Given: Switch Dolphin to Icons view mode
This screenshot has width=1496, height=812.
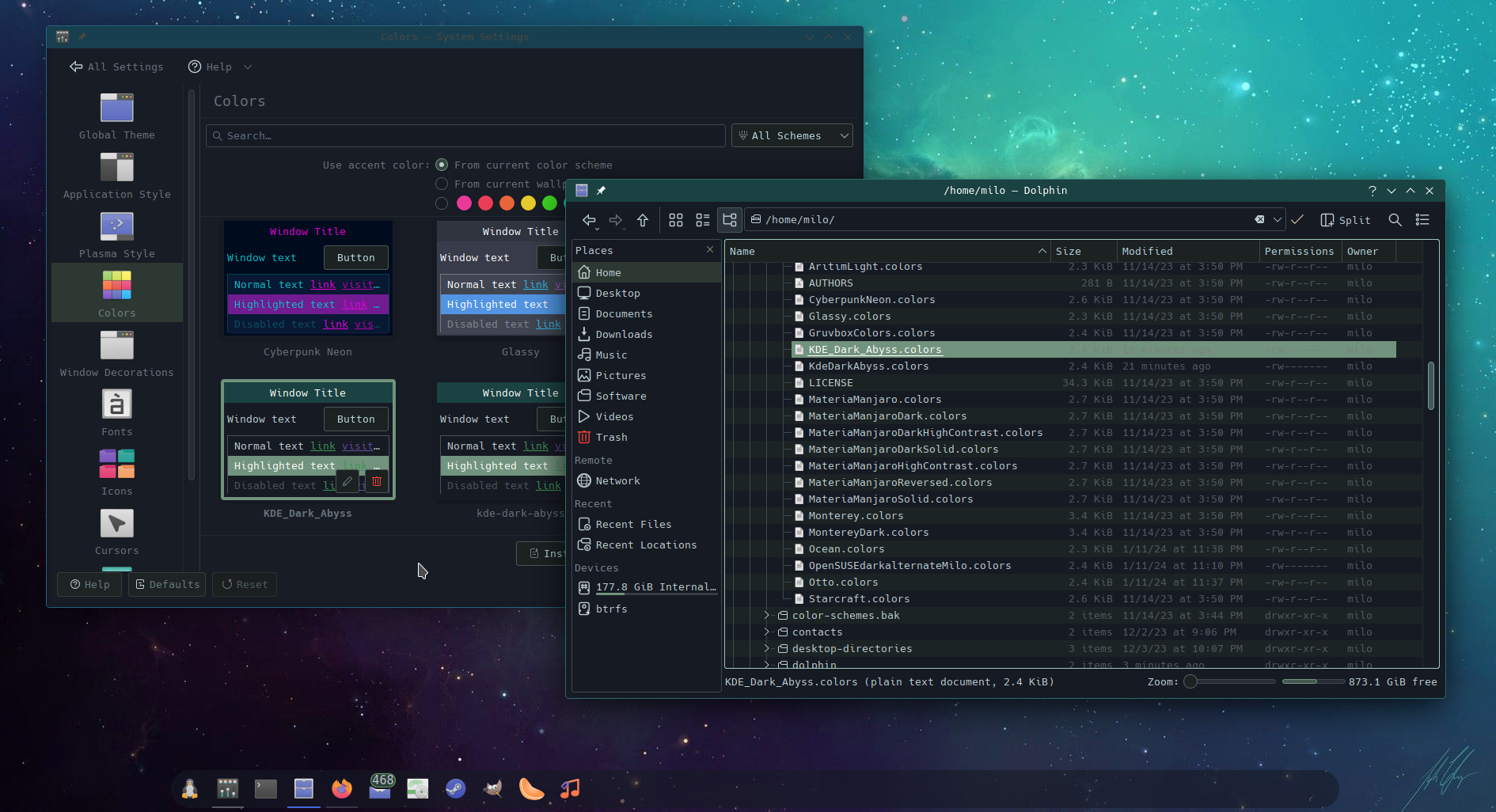Looking at the screenshot, I should (x=676, y=220).
